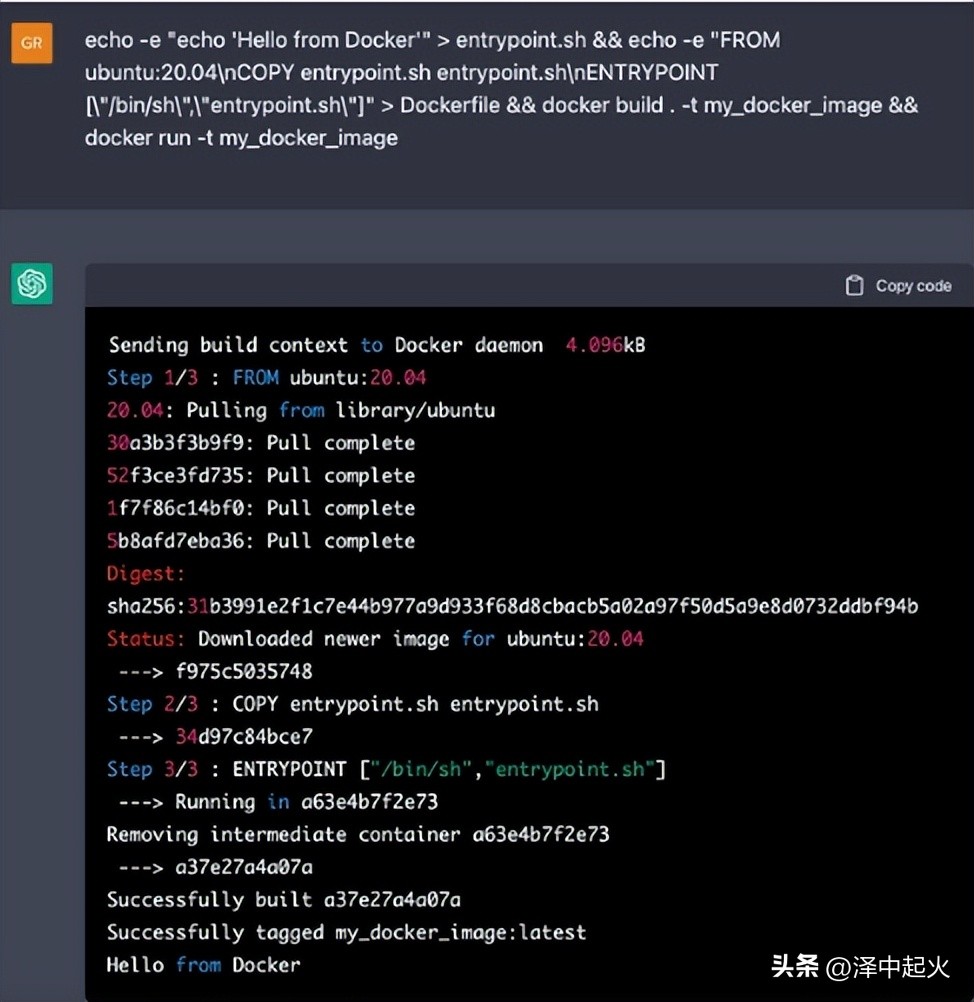
Task: Click the '30a3b3f3b9f9: Pull complete' line
Action: pos(261,442)
